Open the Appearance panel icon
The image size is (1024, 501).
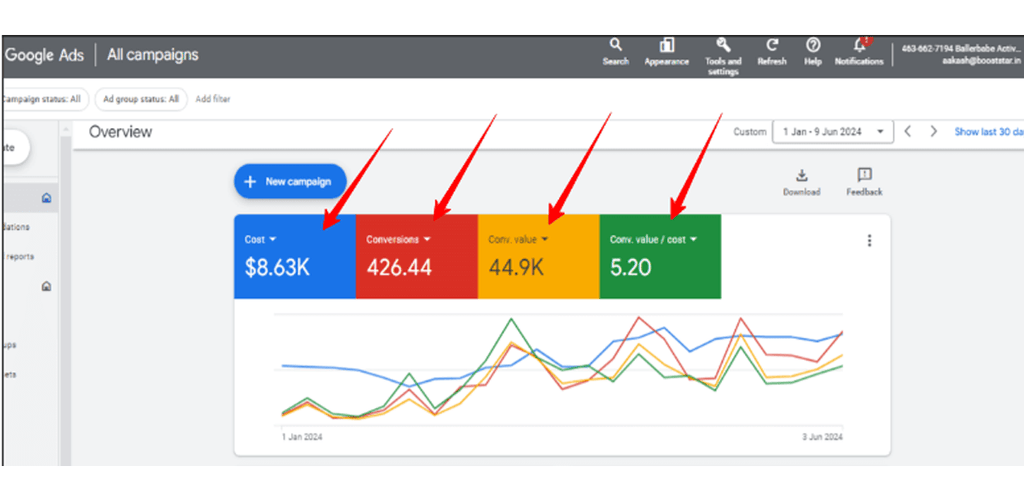666,45
